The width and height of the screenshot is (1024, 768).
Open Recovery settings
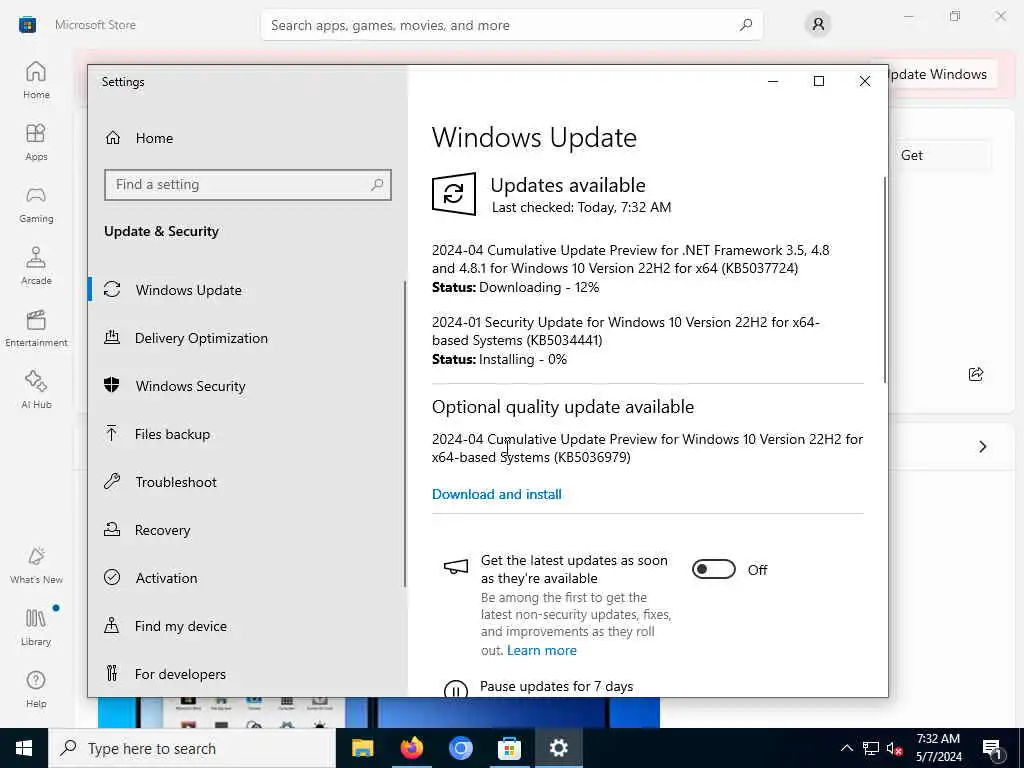(x=246, y=530)
